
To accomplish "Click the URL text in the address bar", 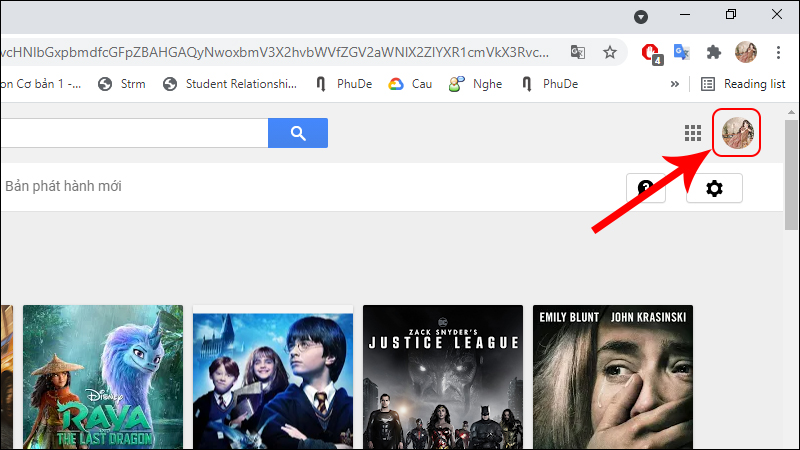I will click(x=275, y=52).
